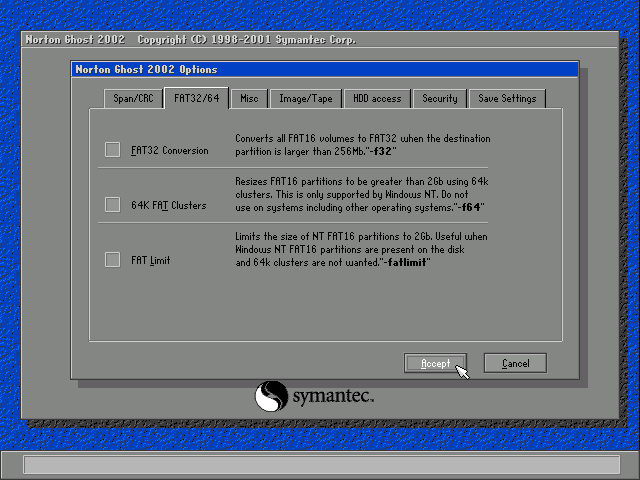Click "Converts all FAT16 volumes" description line

pyautogui.click(x=362, y=139)
